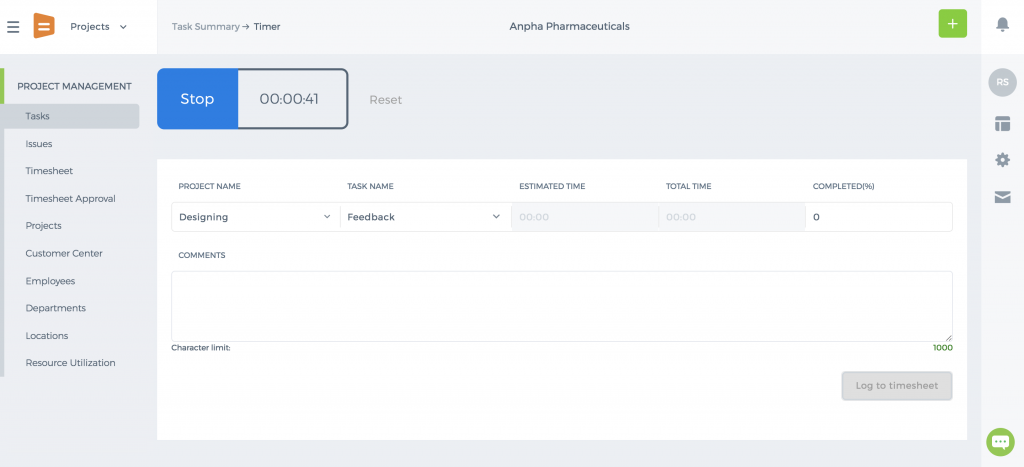The image size is (1024, 467).
Task: Stop the running timer
Action: click(x=197, y=99)
